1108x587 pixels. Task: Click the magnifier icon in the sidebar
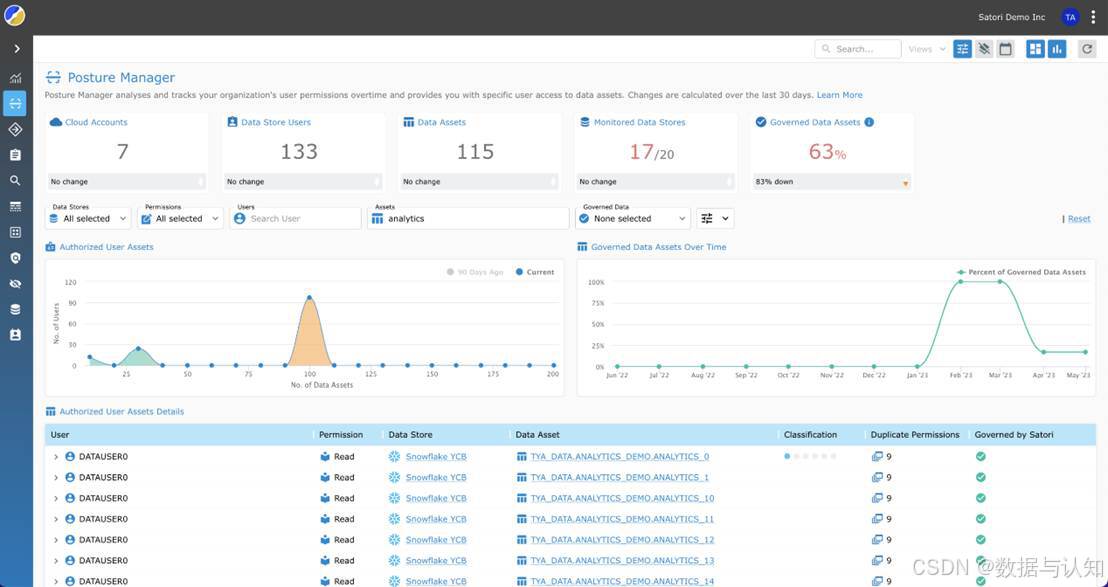click(16, 180)
